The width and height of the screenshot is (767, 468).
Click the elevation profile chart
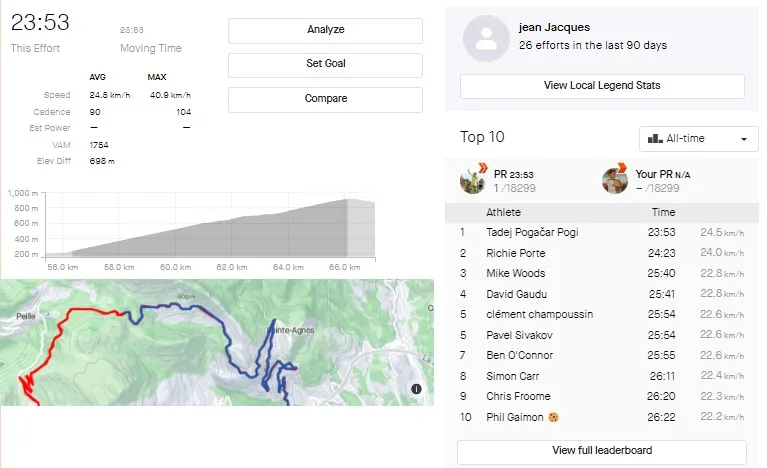pos(210,225)
